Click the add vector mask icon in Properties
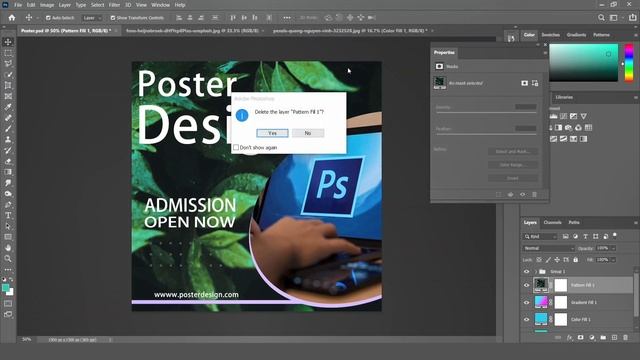The width and height of the screenshot is (640, 360). coord(535,83)
